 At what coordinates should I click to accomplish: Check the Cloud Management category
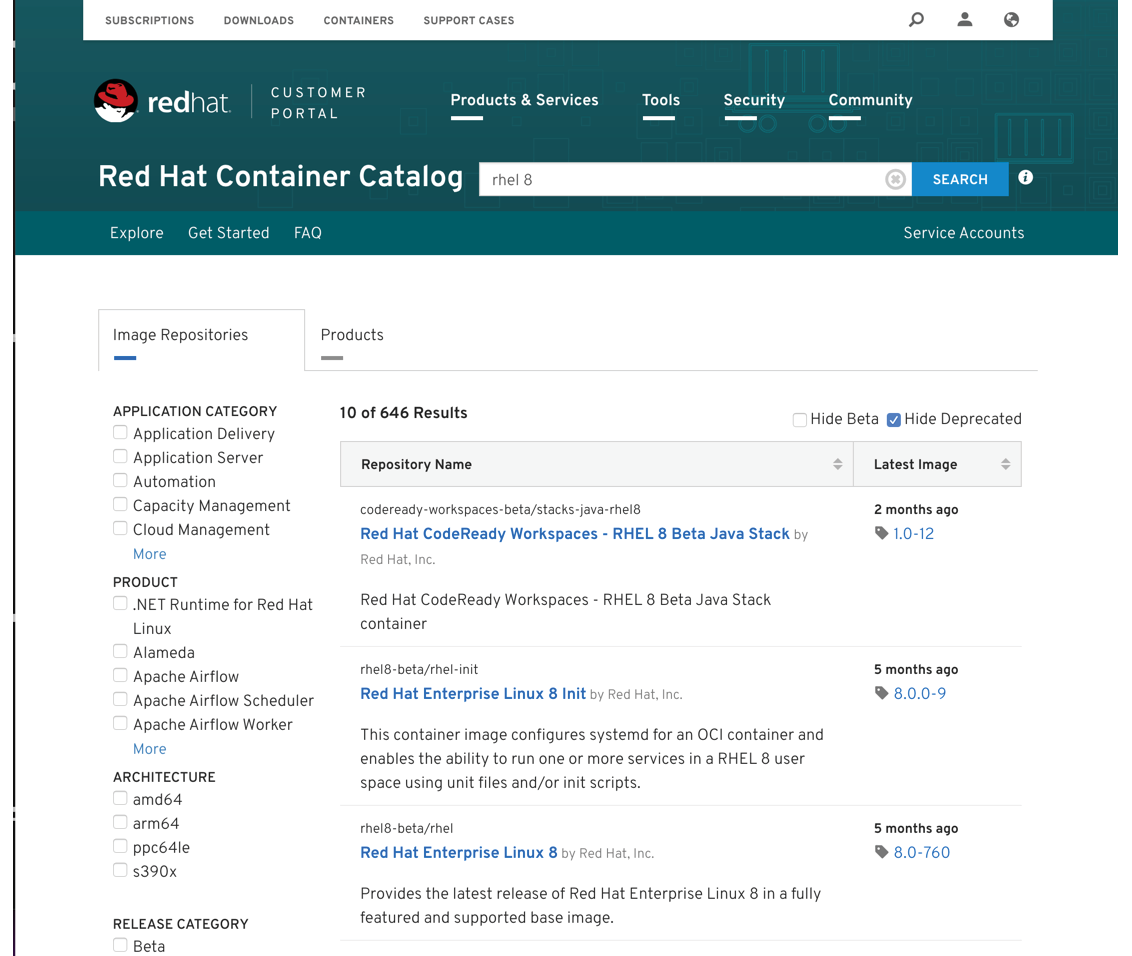(x=120, y=529)
